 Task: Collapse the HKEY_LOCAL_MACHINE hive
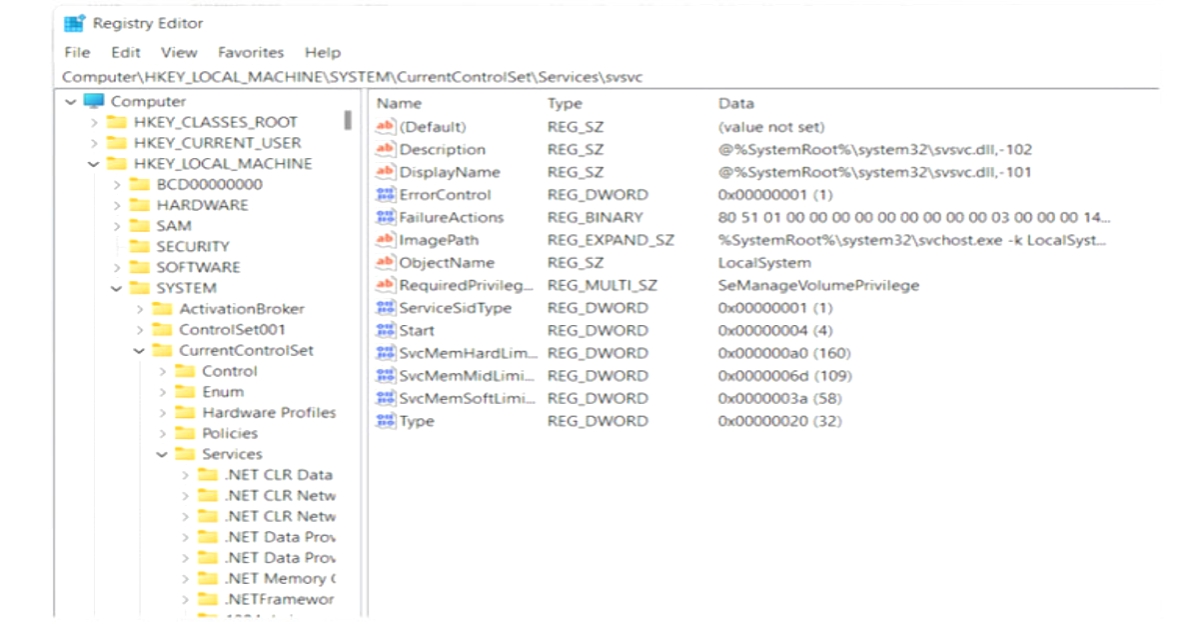tap(93, 164)
